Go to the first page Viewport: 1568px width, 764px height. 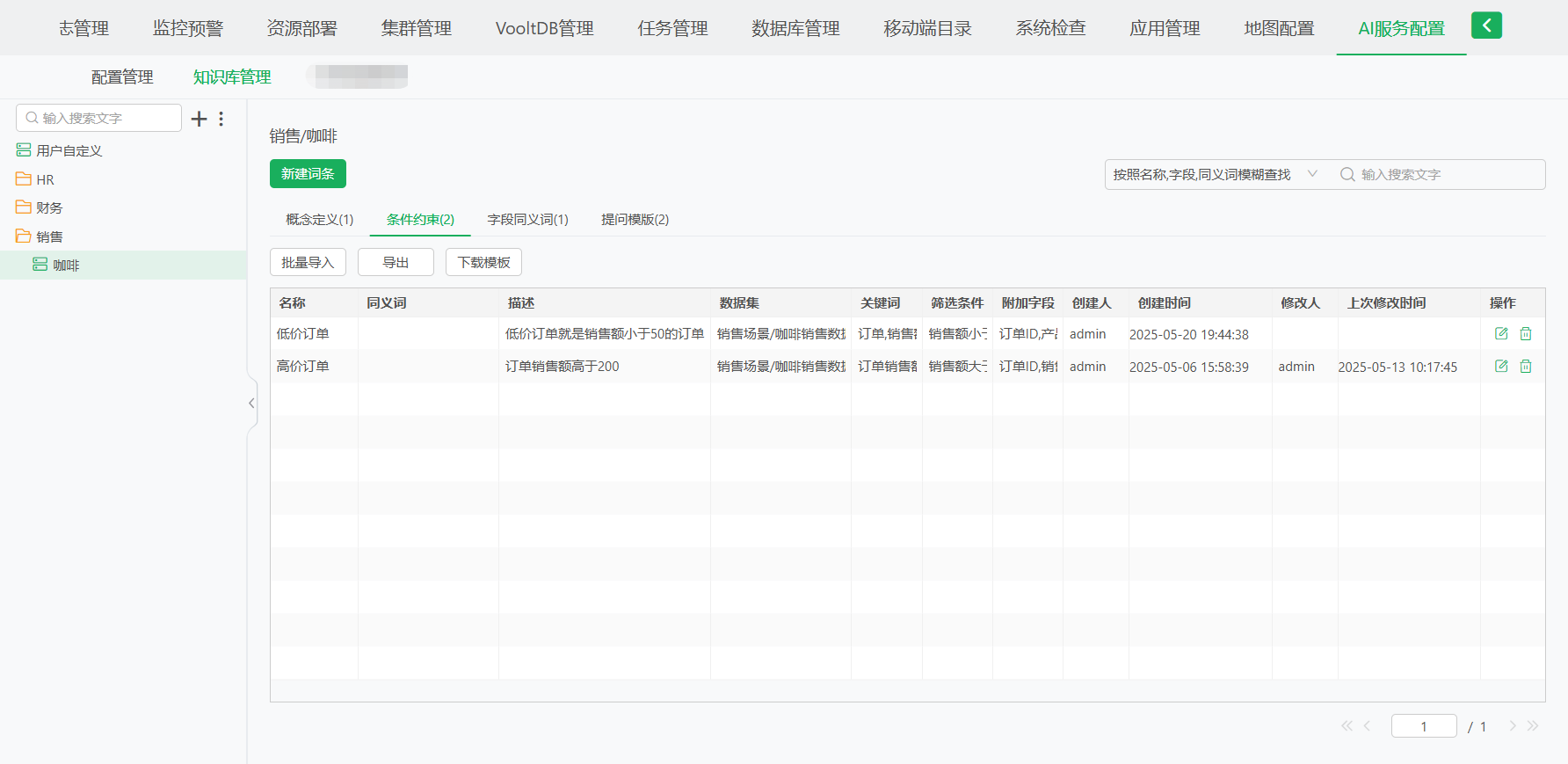click(1347, 726)
